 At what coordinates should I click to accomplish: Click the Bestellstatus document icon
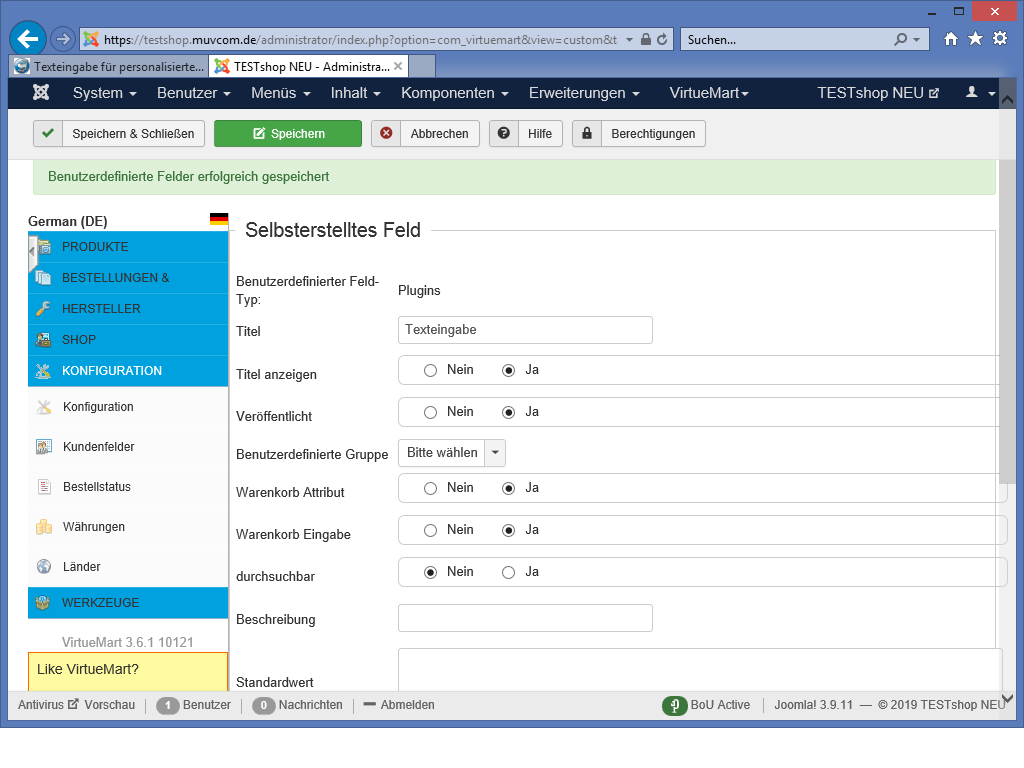[x=44, y=487]
